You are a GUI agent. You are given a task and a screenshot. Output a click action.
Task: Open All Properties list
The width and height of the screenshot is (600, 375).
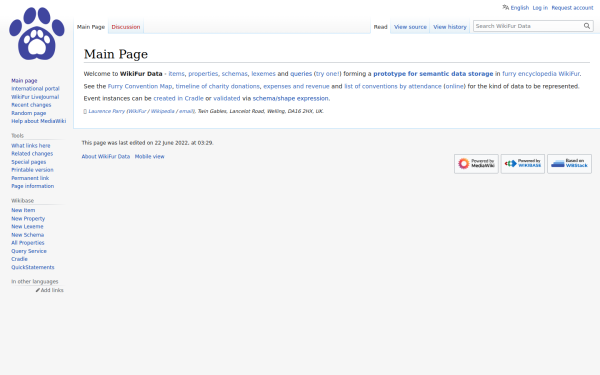(x=28, y=243)
